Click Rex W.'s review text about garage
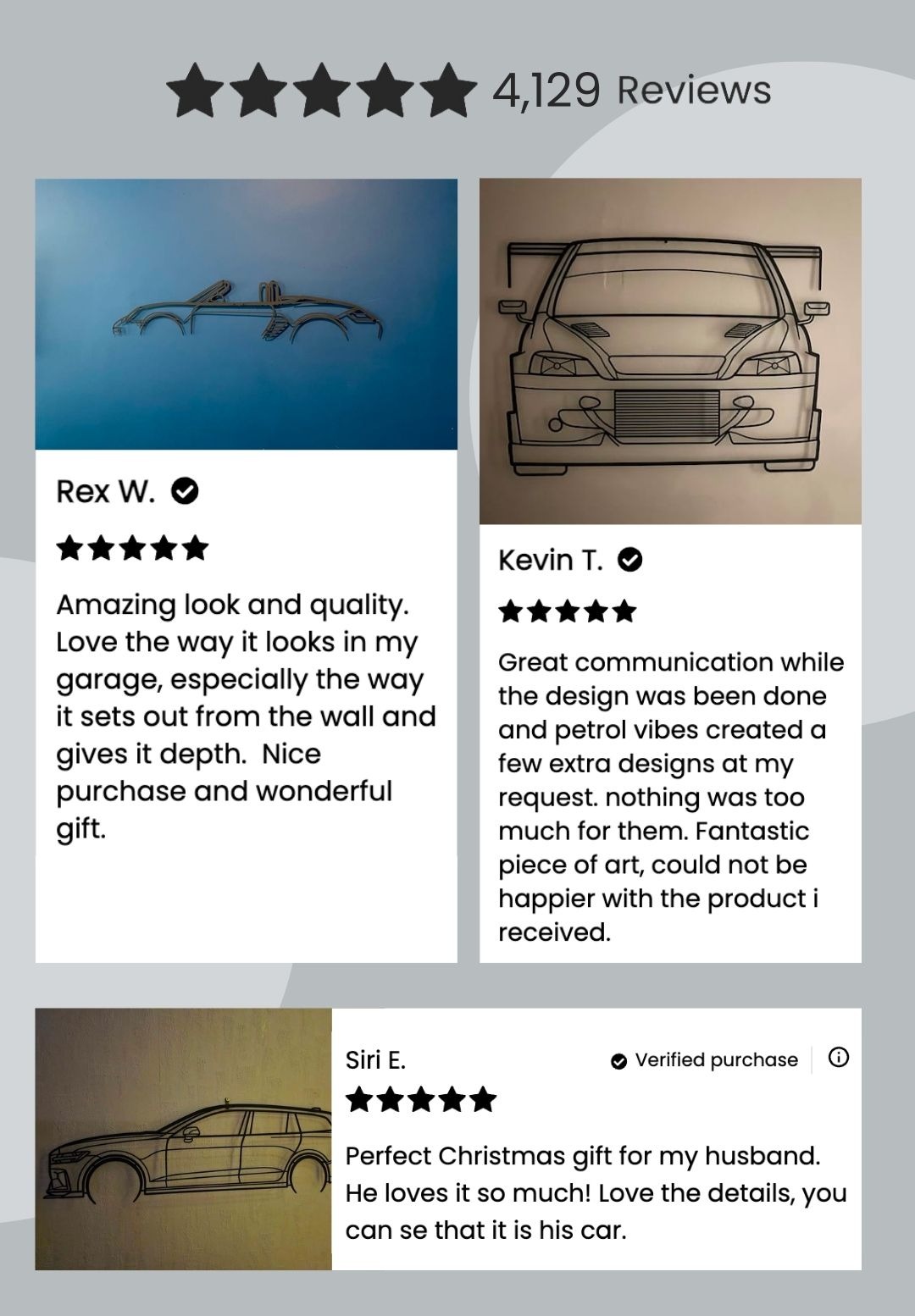Viewport: 915px width, 1316px height. point(246,716)
